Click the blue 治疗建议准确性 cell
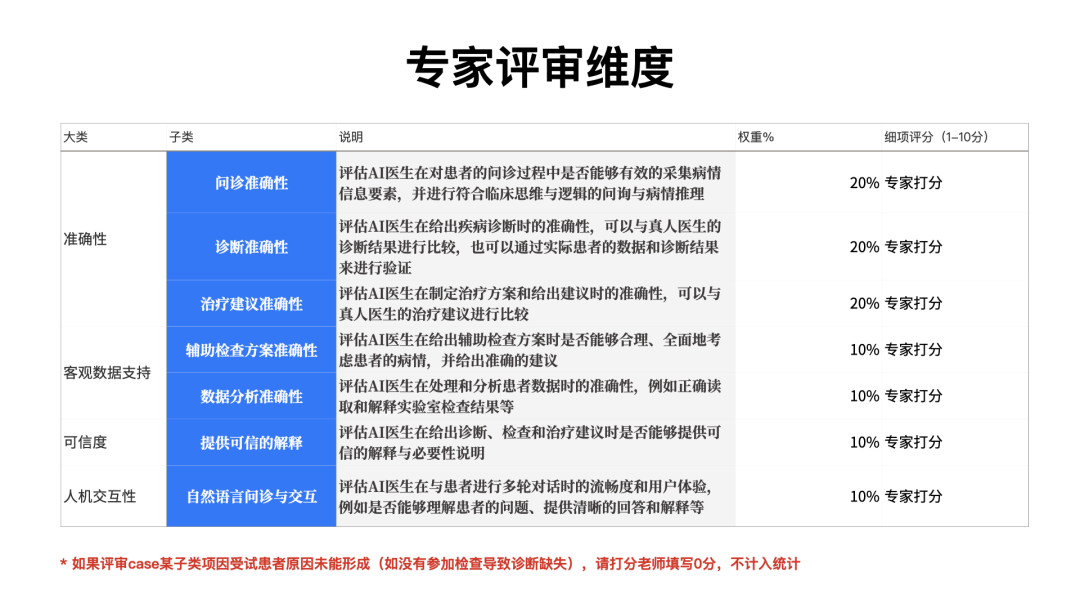The image size is (1080, 608). coord(251,304)
